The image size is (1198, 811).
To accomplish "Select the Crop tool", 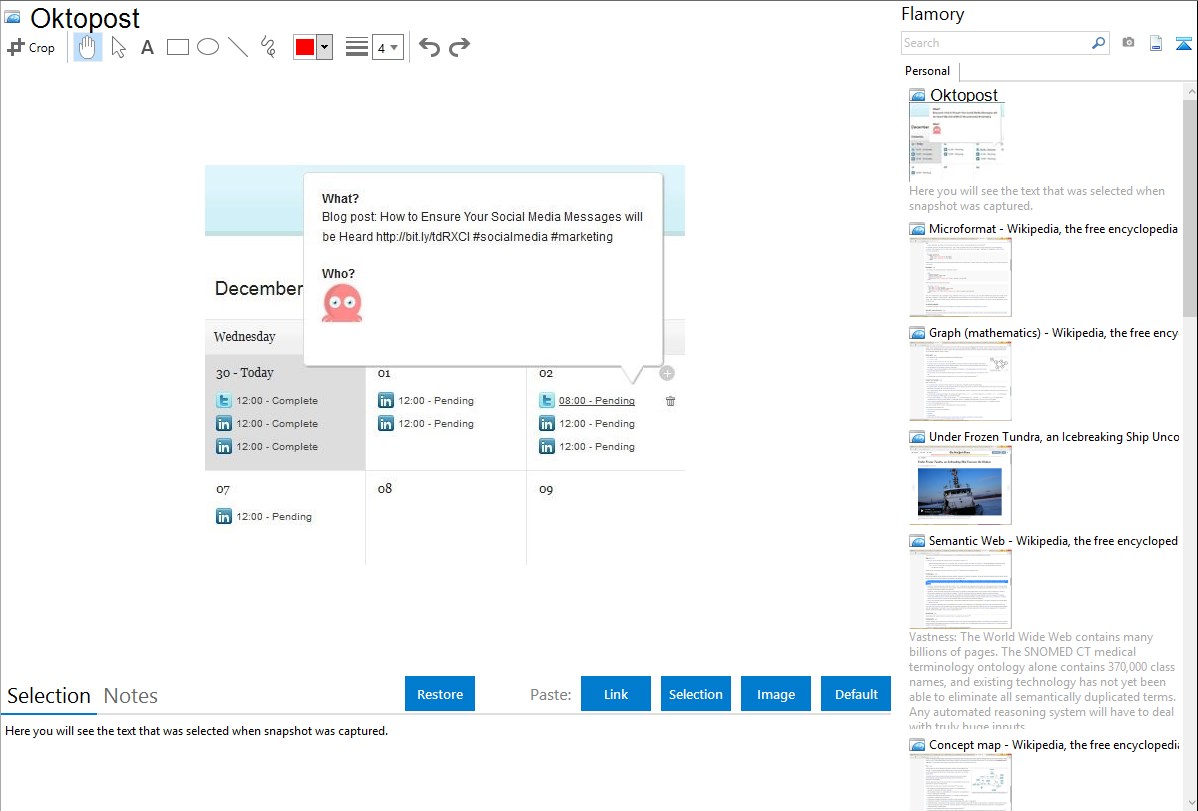I will click(31, 47).
